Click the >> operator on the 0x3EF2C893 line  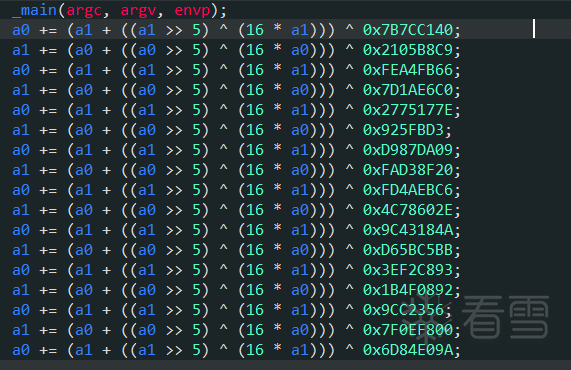pos(174,271)
